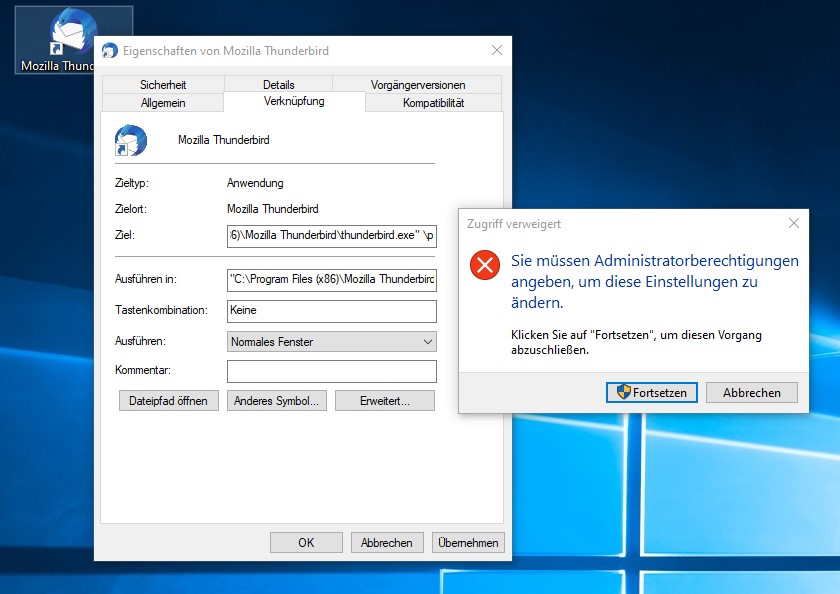Switch to the Allgemein tab
Viewport: 840px width, 594px height.
click(x=163, y=103)
